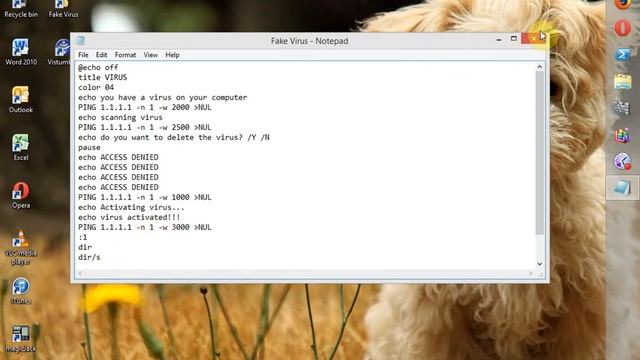Open the Help menu in Notepad
The width and height of the screenshot is (640, 360).
[x=172, y=55]
